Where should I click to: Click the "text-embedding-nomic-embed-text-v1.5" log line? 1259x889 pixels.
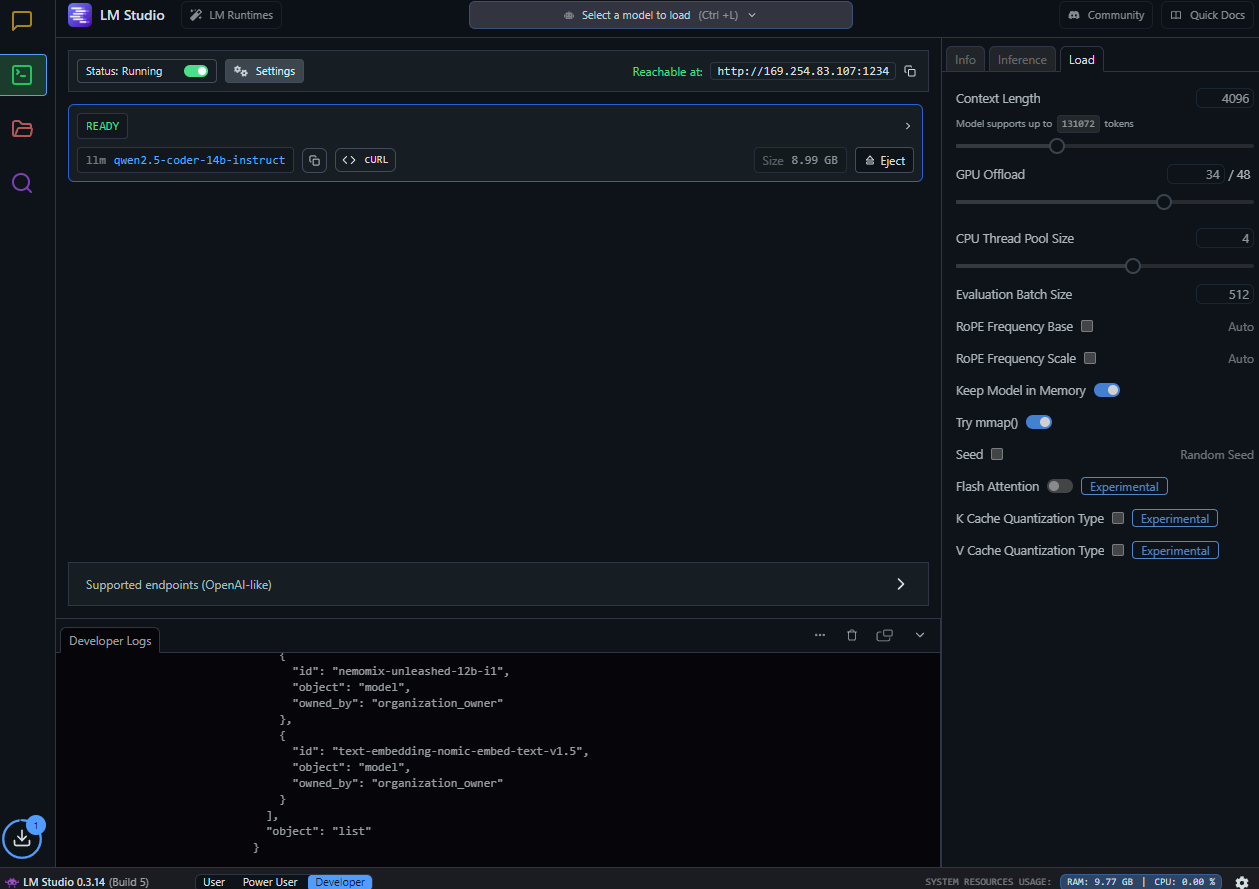[441, 751]
